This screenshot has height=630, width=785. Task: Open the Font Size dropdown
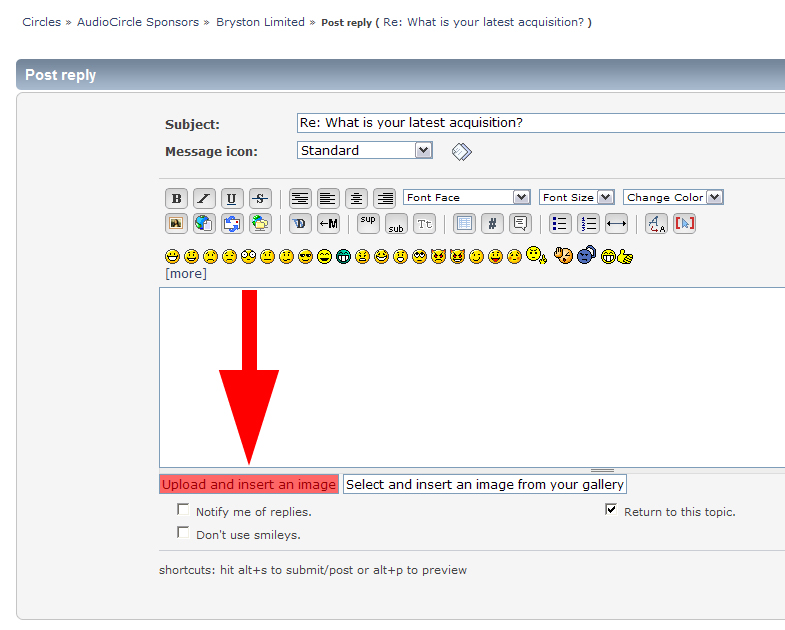[x=577, y=197]
